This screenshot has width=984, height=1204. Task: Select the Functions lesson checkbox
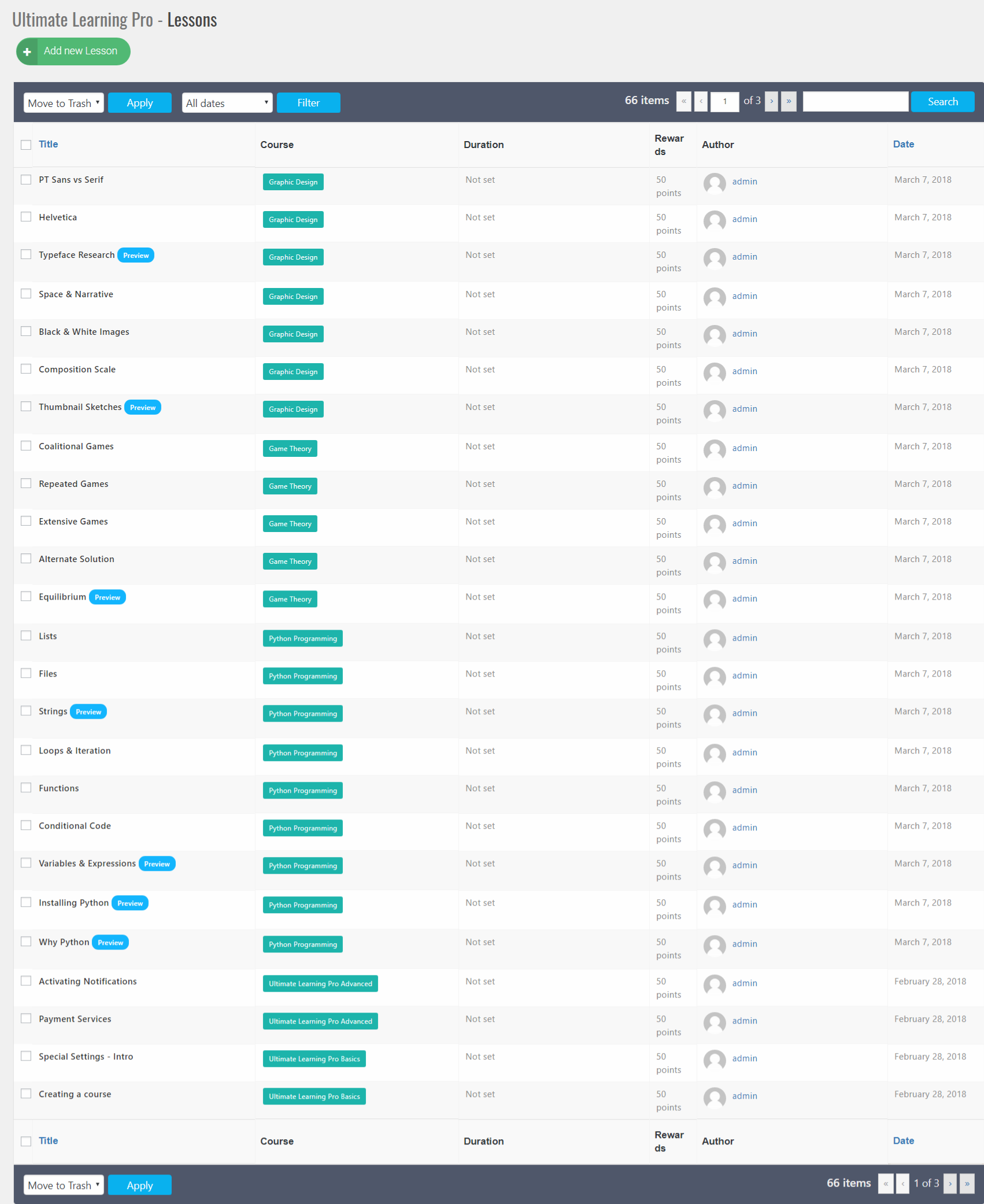tap(26, 788)
